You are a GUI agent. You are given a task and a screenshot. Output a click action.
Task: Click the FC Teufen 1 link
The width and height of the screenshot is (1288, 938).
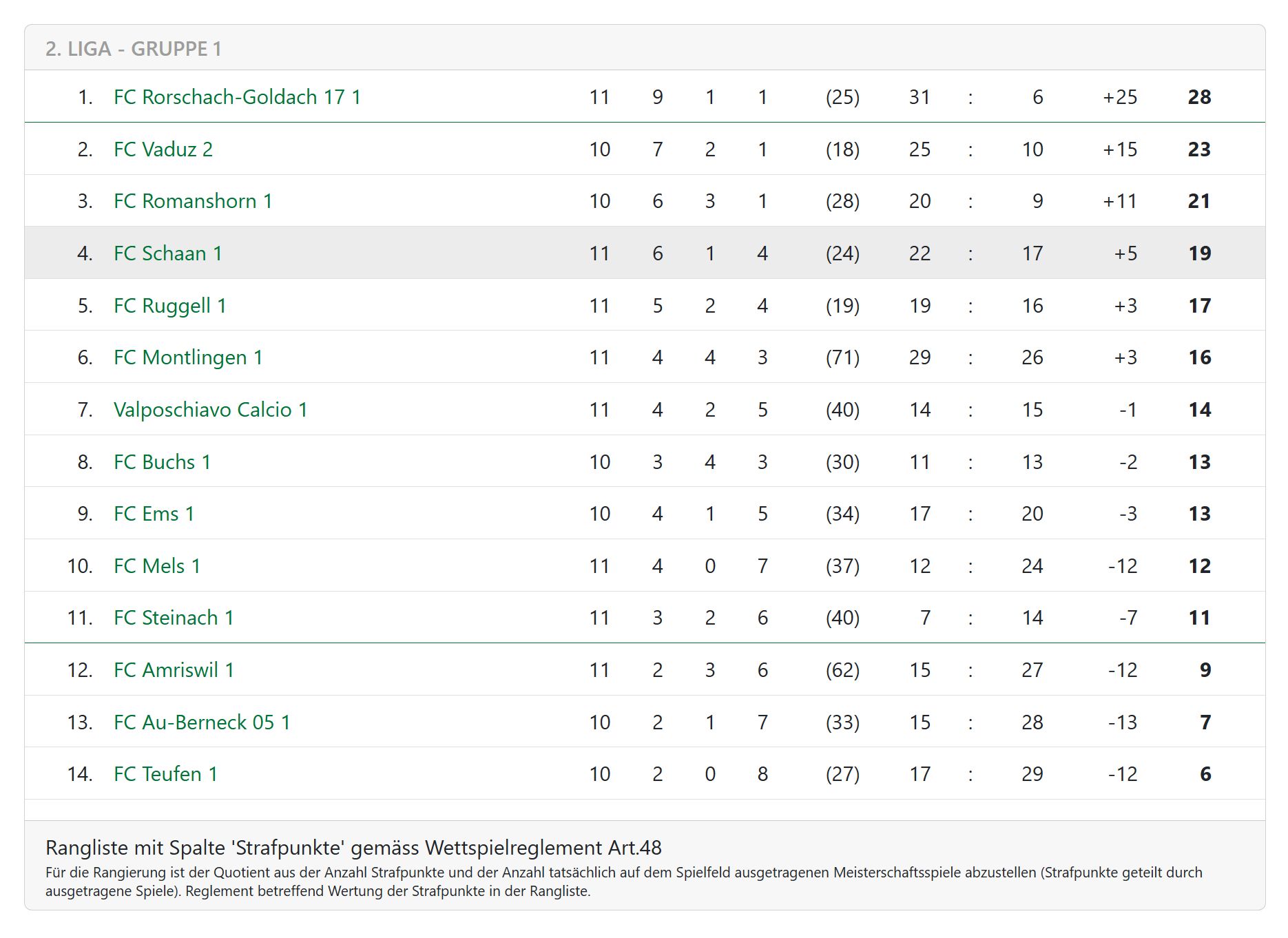click(165, 774)
